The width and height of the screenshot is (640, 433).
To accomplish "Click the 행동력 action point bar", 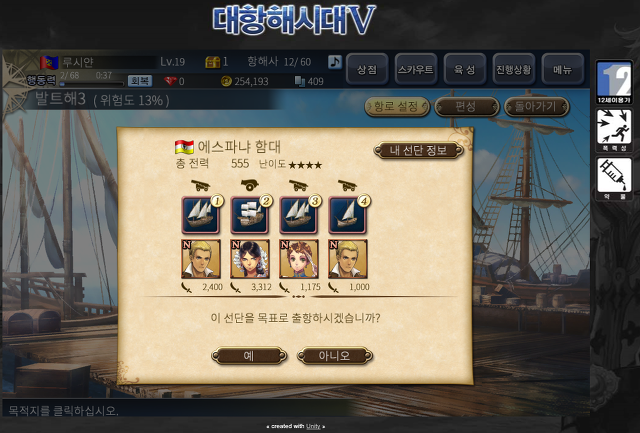I will point(92,84).
